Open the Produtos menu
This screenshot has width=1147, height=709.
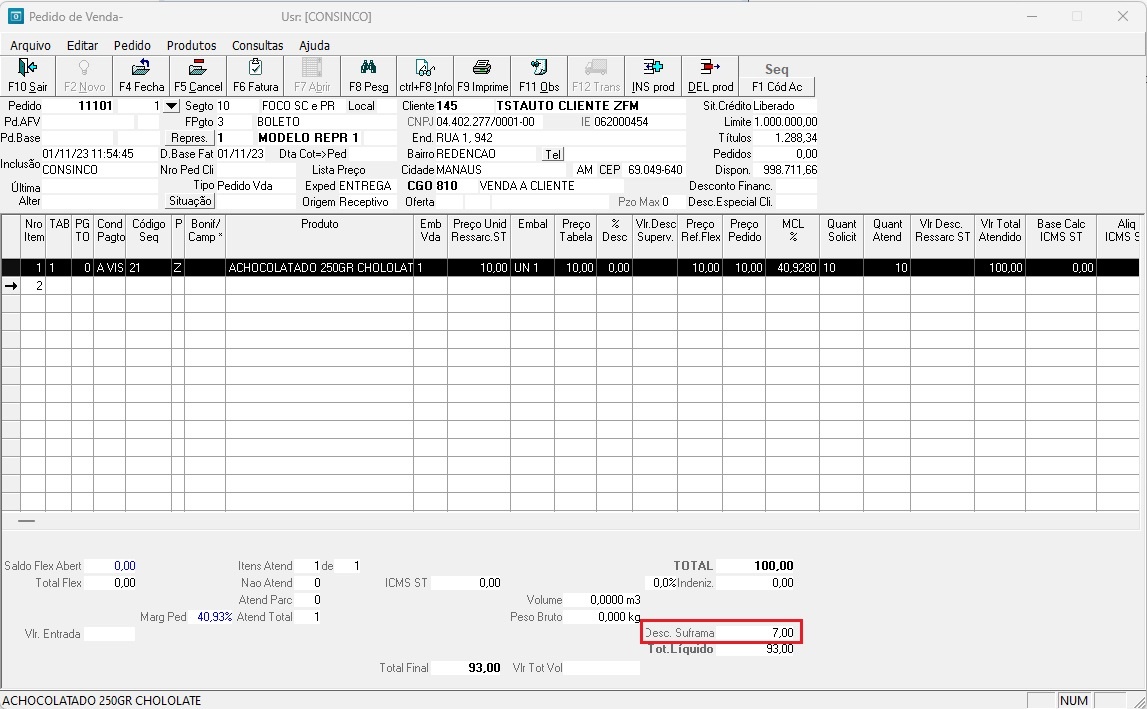coord(192,45)
